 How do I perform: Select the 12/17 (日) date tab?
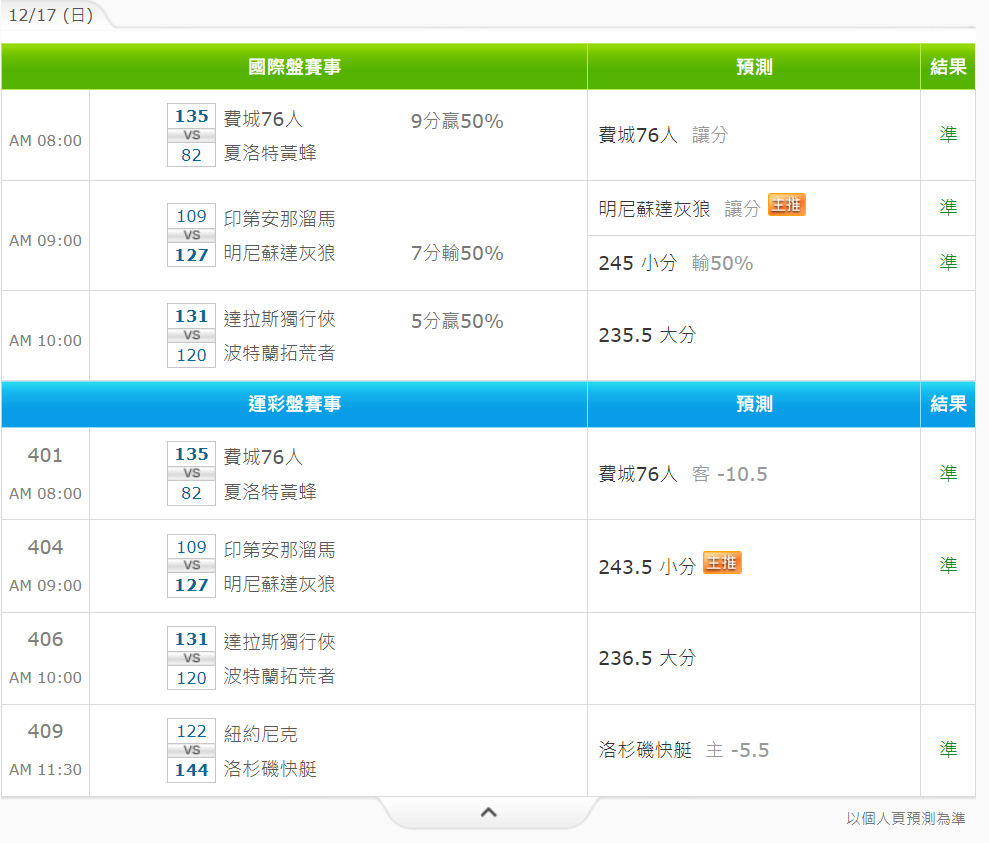(x=50, y=15)
